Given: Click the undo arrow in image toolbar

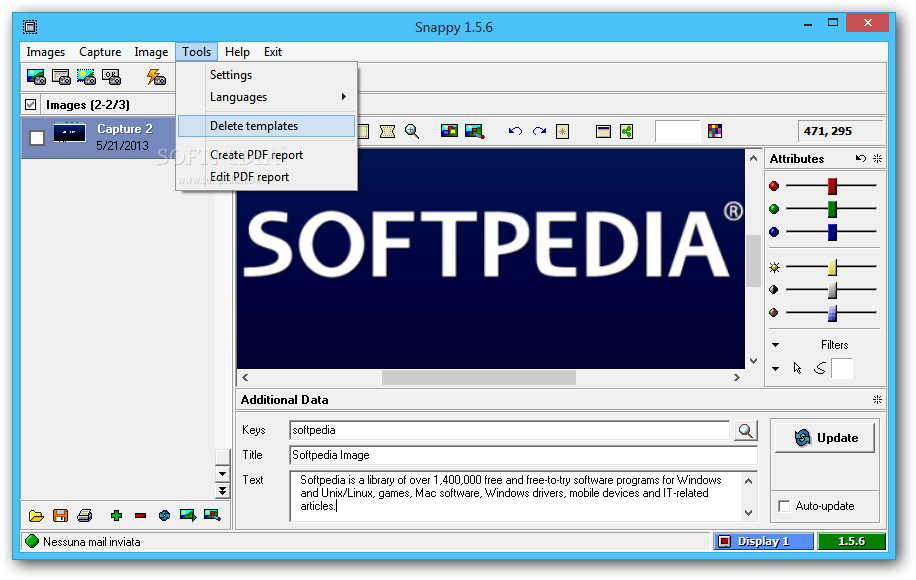Looking at the screenshot, I should (x=515, y=131).
